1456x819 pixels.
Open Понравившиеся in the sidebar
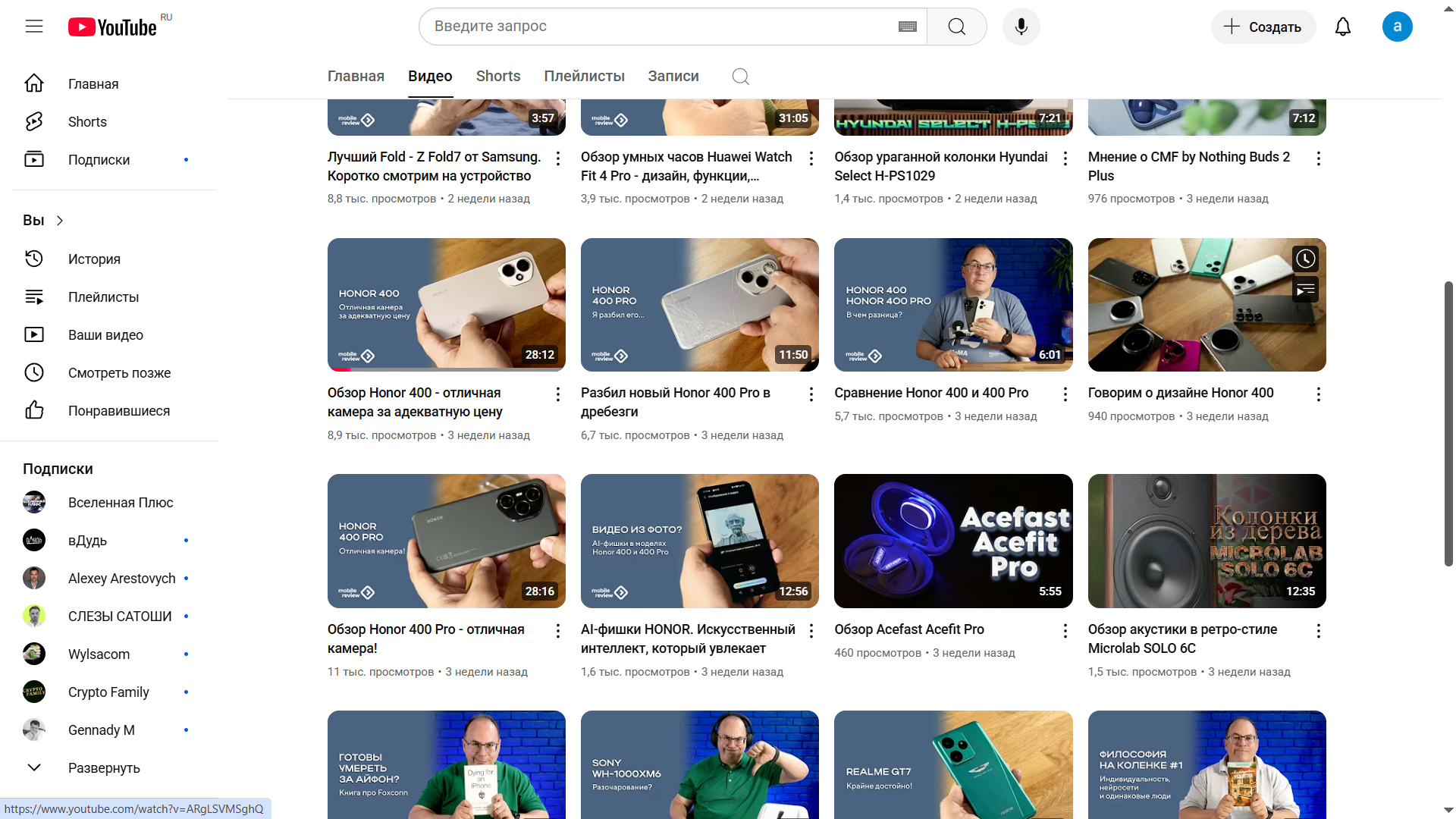(114, 410)
